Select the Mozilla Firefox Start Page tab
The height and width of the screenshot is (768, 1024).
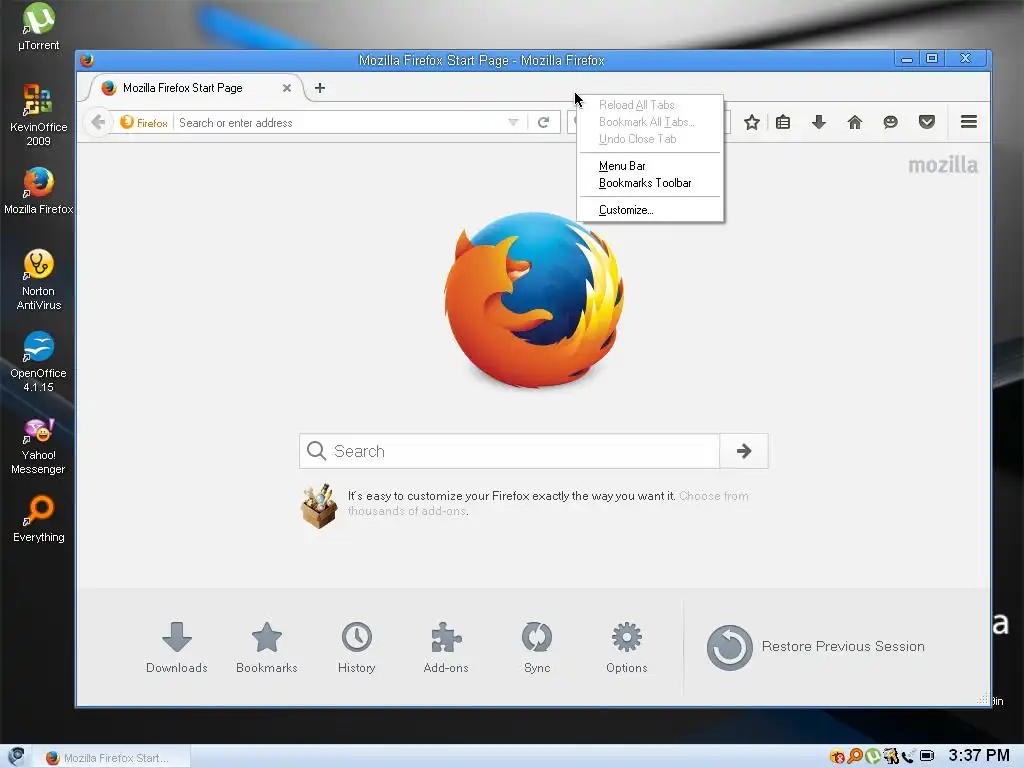(x=194, y=88)
